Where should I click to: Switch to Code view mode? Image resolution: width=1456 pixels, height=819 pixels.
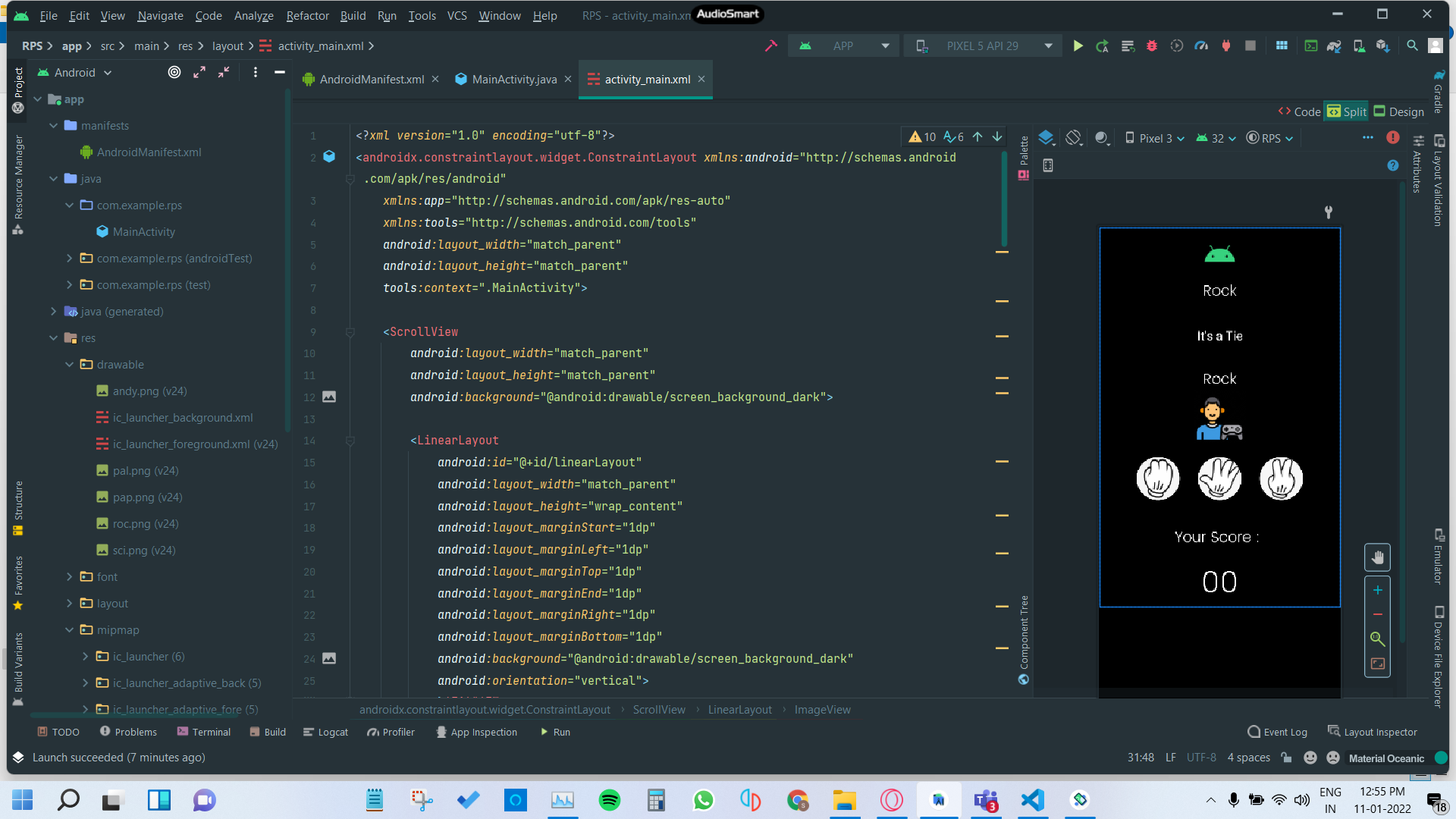pos(1299,111)
